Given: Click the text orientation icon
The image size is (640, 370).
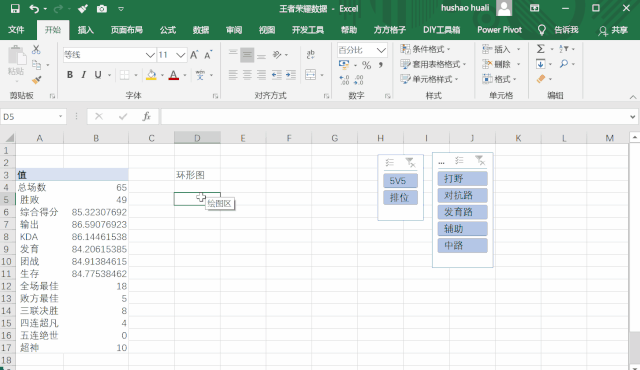Looking at the screenshot, I should [x=277, y=55].
